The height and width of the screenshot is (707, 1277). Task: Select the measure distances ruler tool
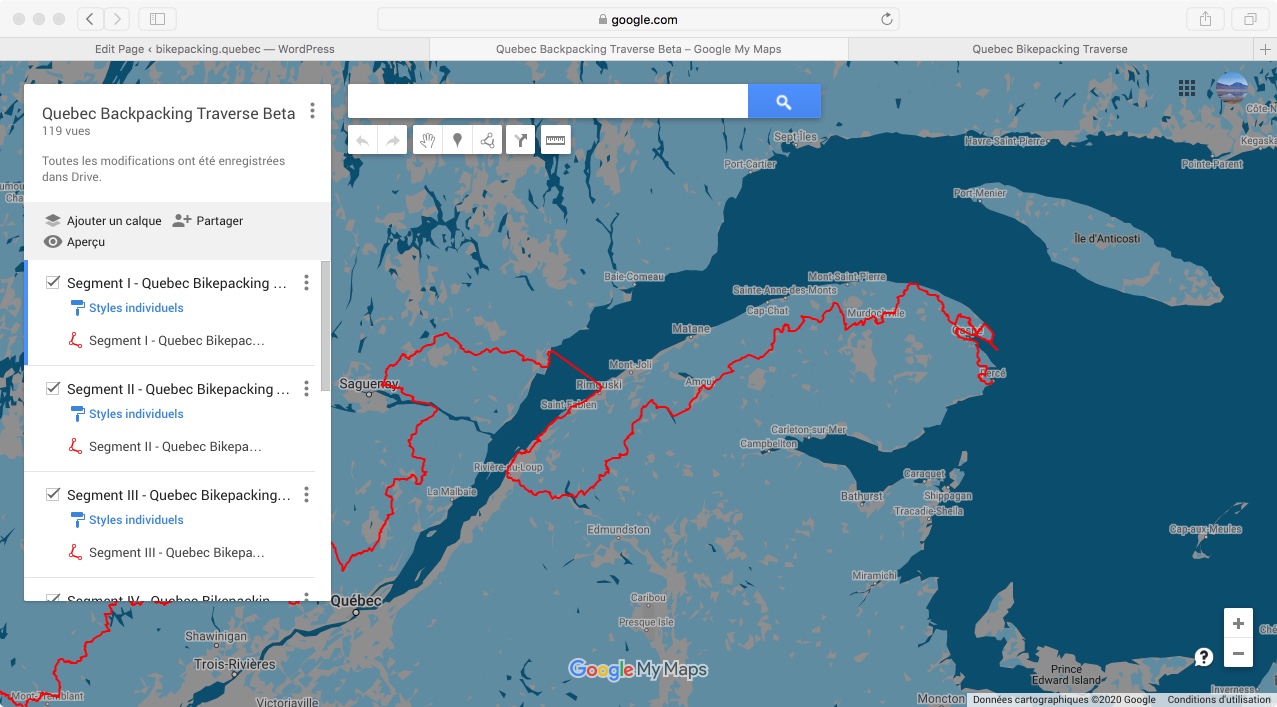555,141
